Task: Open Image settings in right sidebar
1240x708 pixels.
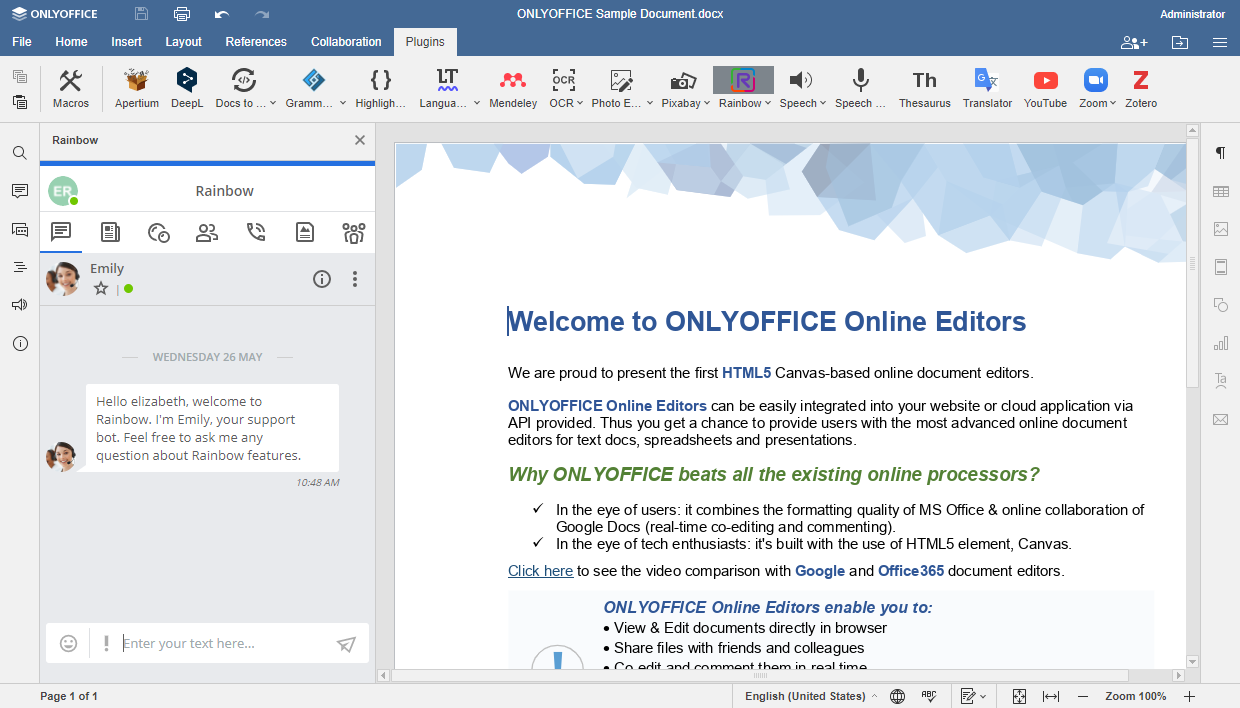Action: pos(1220,229)
